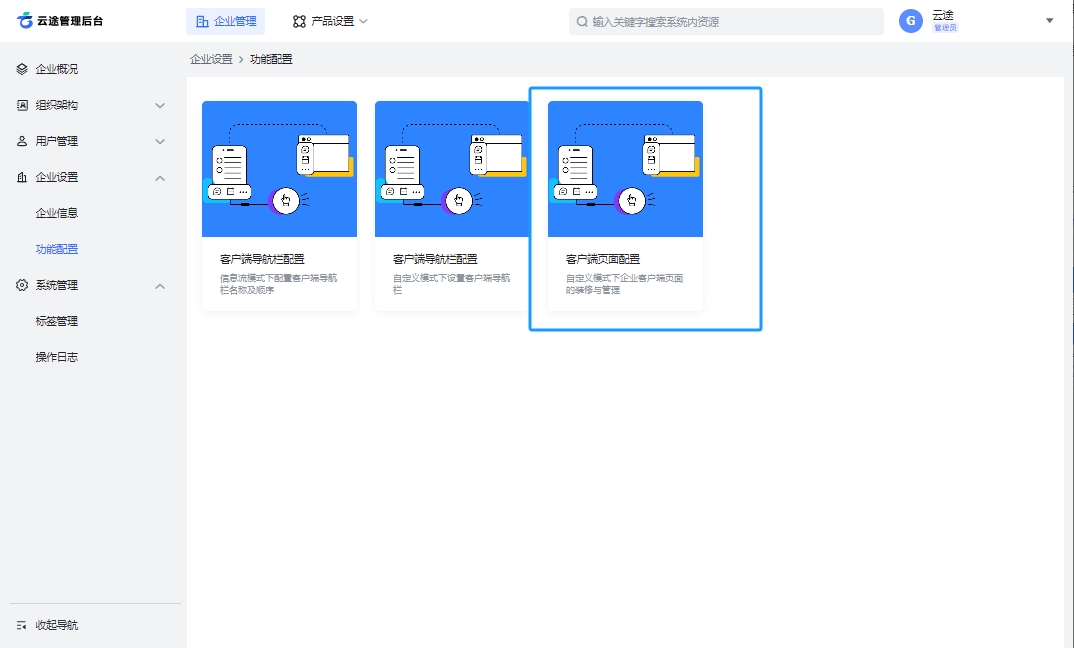Click description 自定义模式下企业客户端页面的装修与管理
This screenshot has width=1074, height=648.
(x=624, y=284)
